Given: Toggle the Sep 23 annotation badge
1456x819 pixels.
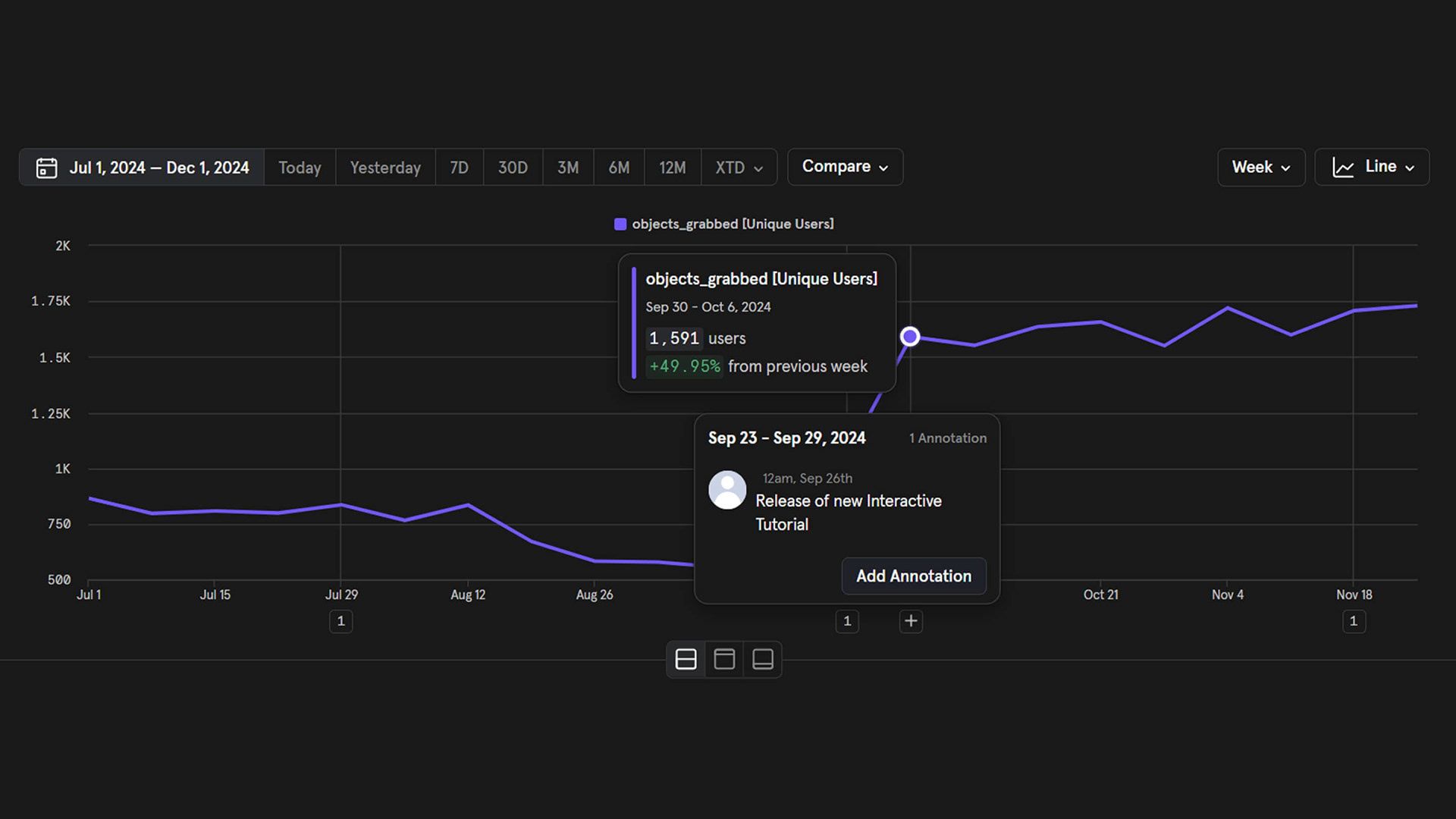Looking at the screenshot, I should (x=847, y=621).
